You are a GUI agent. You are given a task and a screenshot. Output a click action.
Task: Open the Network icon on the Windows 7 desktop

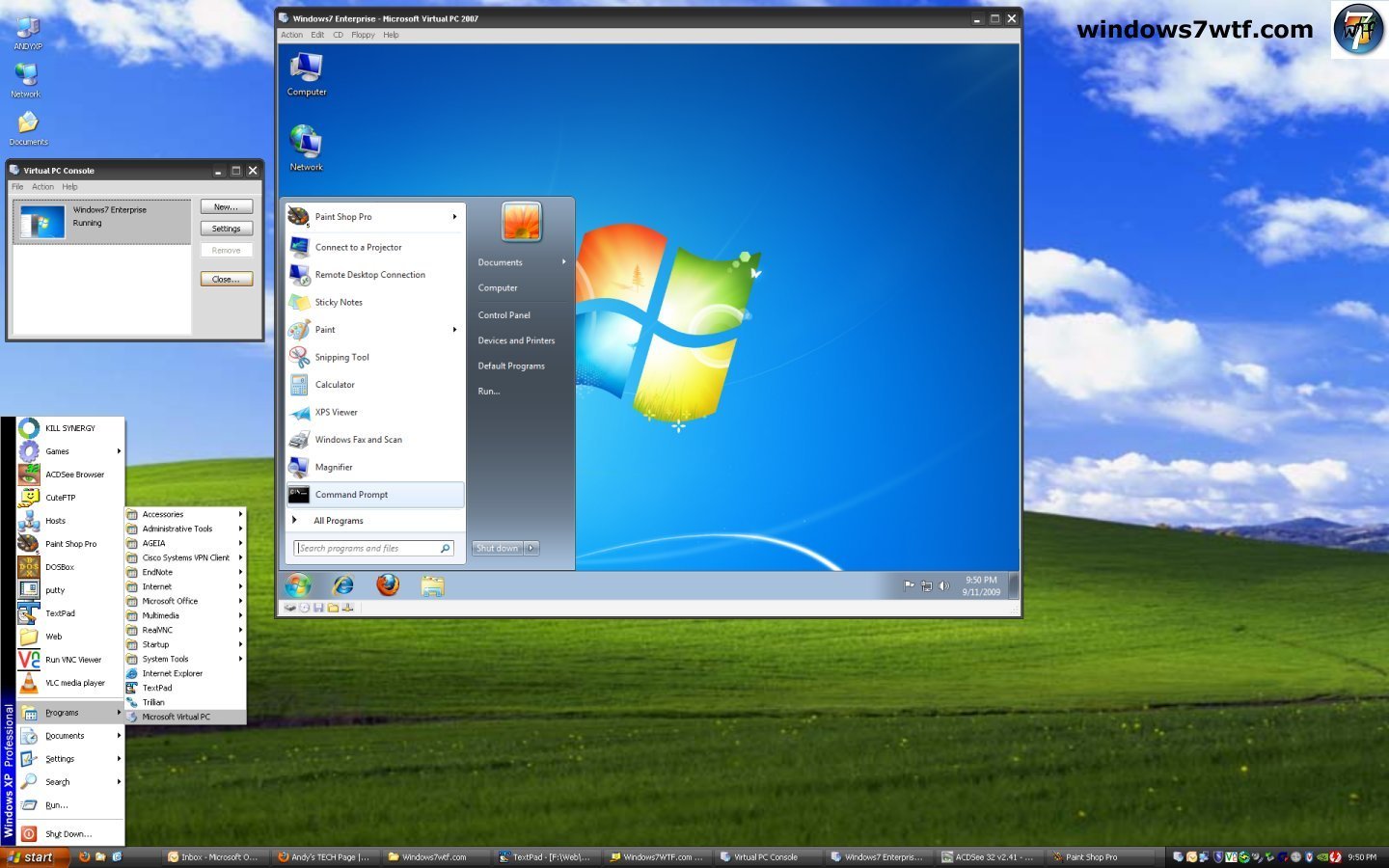pyautogui.click(x=306, y=148)
